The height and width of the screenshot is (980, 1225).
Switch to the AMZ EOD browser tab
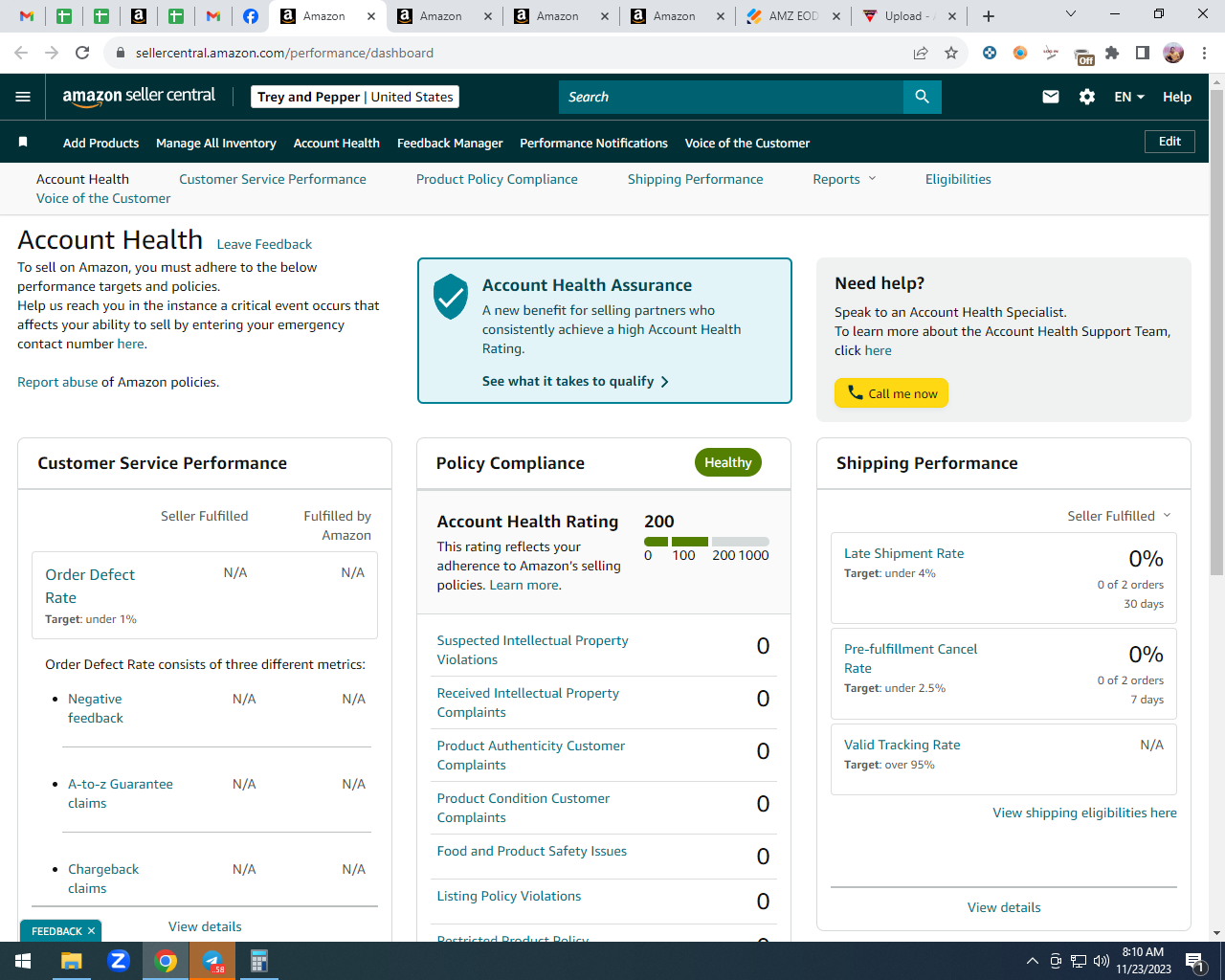tap(794, 16)
